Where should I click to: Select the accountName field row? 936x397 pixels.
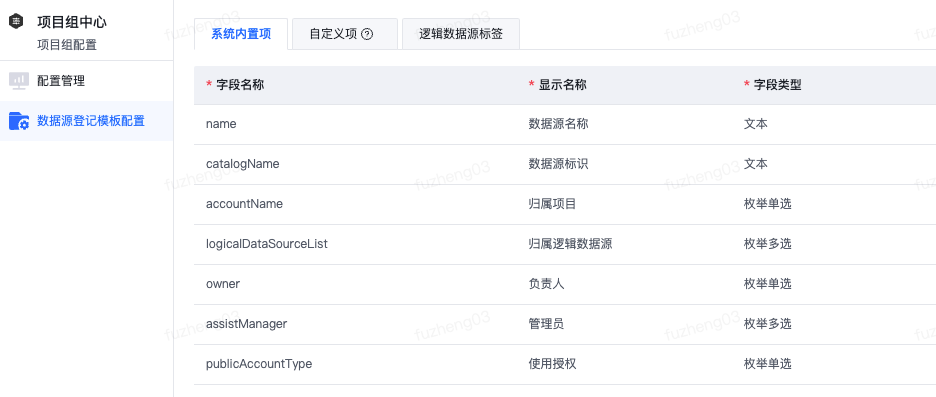[565, 204]
